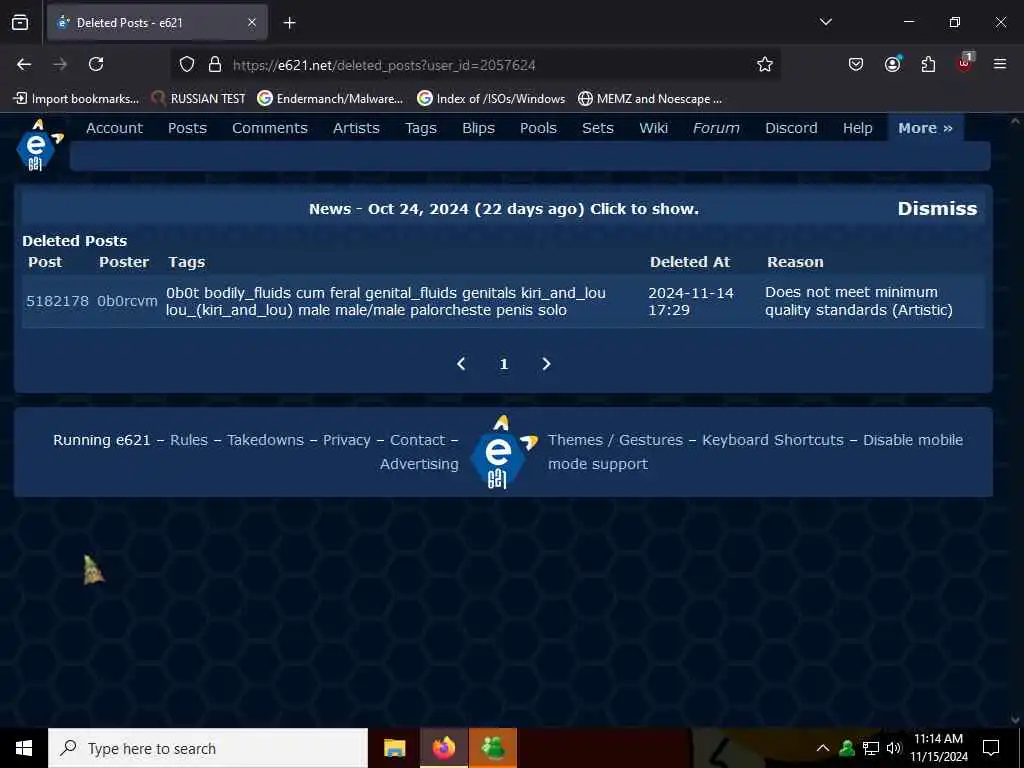Open the Advertising footer link
The height and width of the screenshot is (768, 1024).
[x=419, y=464]
